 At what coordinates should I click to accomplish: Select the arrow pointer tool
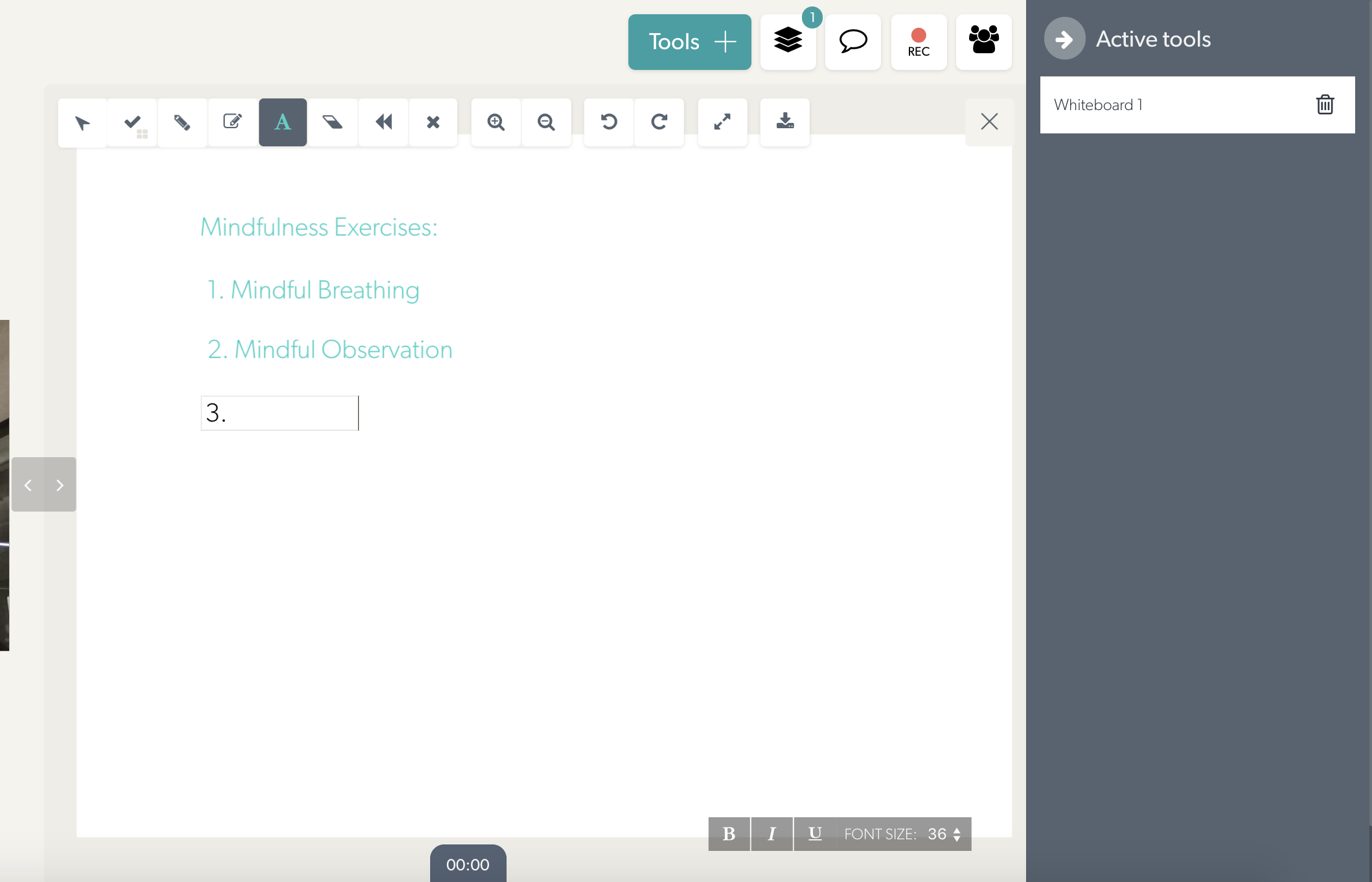[x=82, y=122]
